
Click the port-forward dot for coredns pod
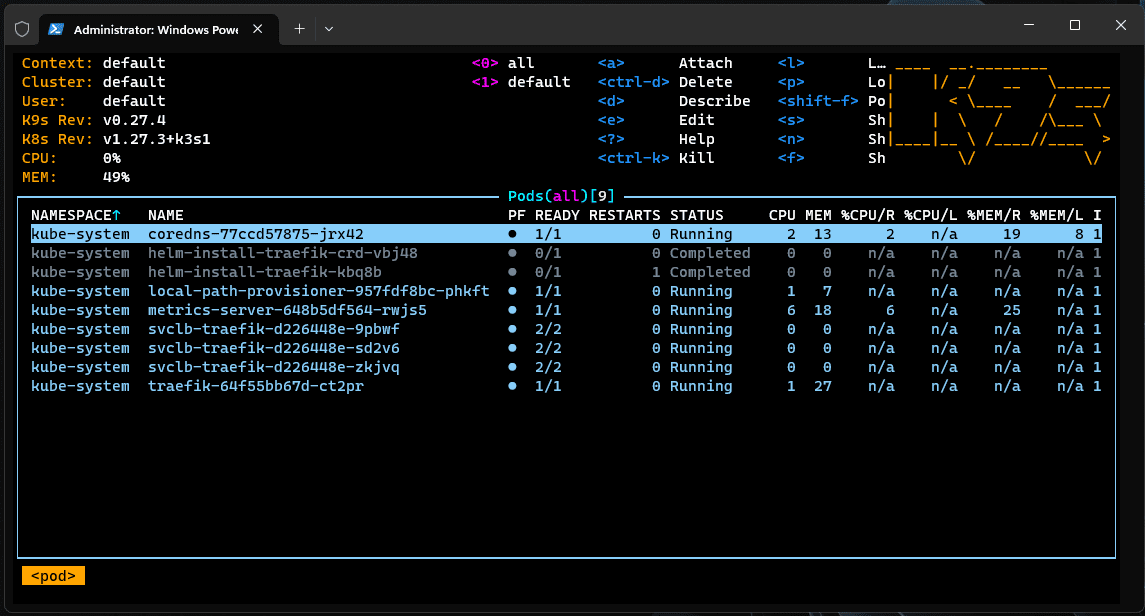point(513,234)
